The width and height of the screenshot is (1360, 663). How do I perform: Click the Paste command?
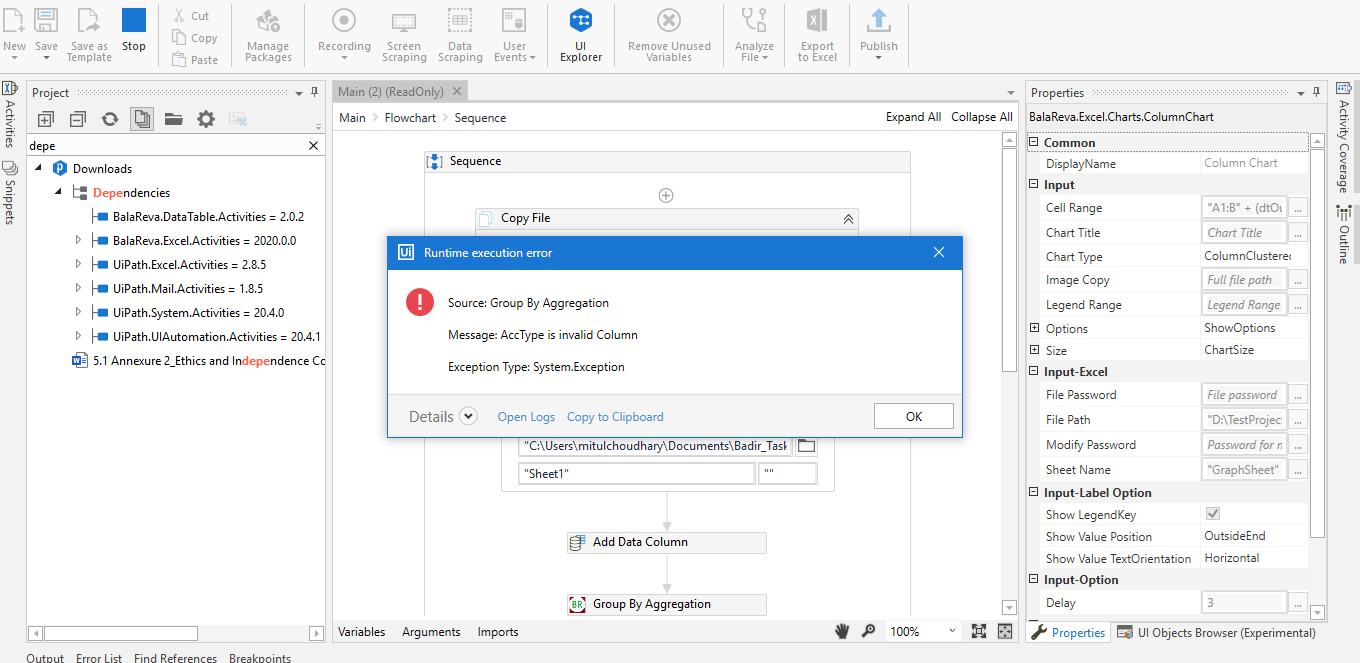click(195, 60)
